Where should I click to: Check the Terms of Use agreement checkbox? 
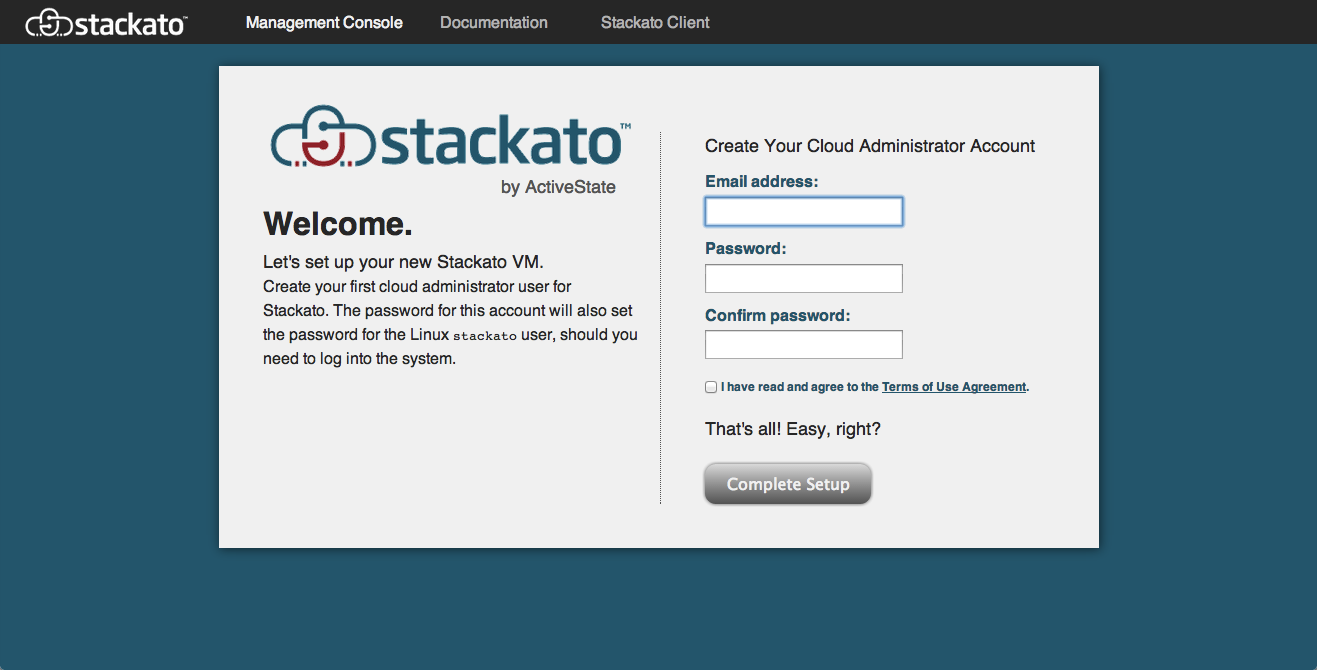coord(711,387)
